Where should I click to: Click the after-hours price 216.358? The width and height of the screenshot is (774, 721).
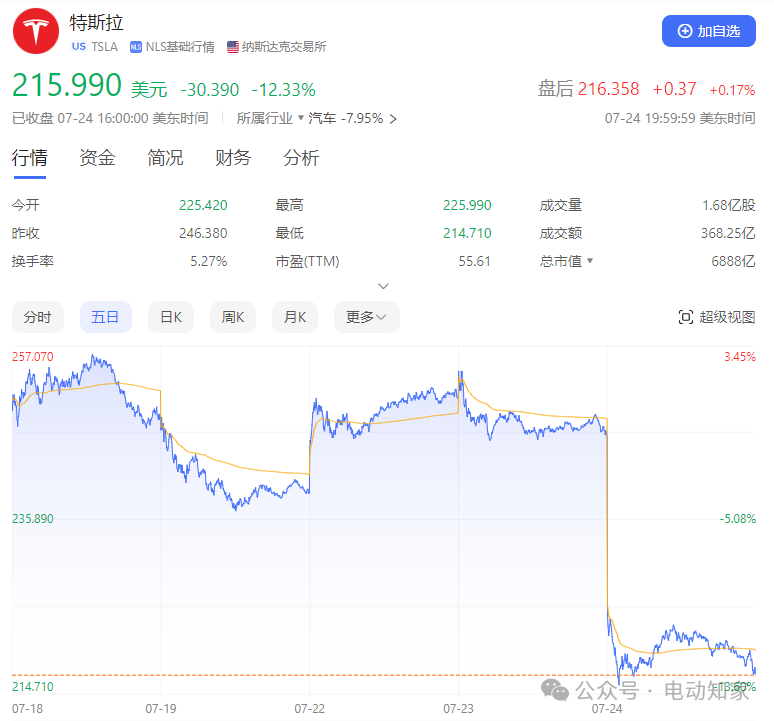click(x=608, y=89)
